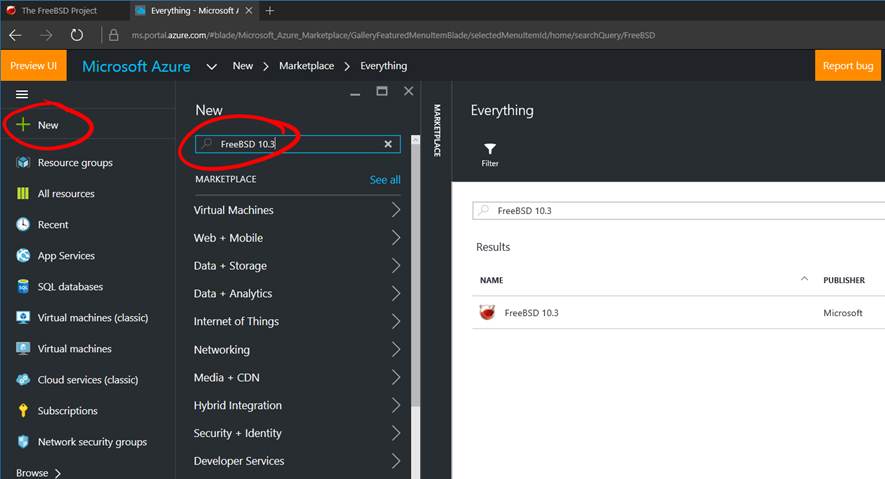Click the magnifier icon in New search box
Image resolution: width=885 pixels, height=479 pixels.
[x=207, y=144]
